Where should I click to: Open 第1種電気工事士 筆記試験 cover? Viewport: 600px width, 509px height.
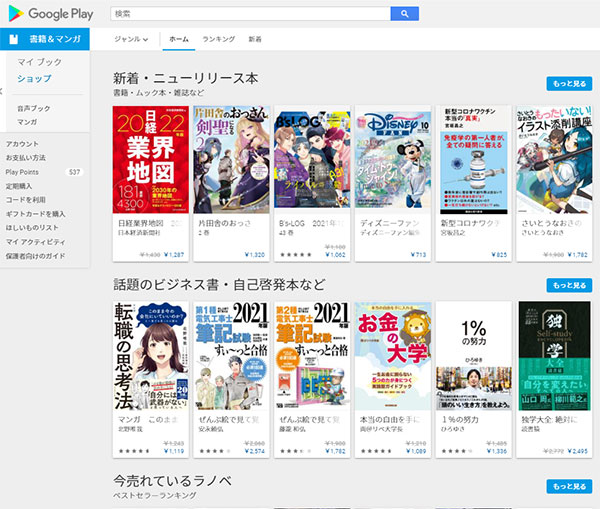[232, 356]
